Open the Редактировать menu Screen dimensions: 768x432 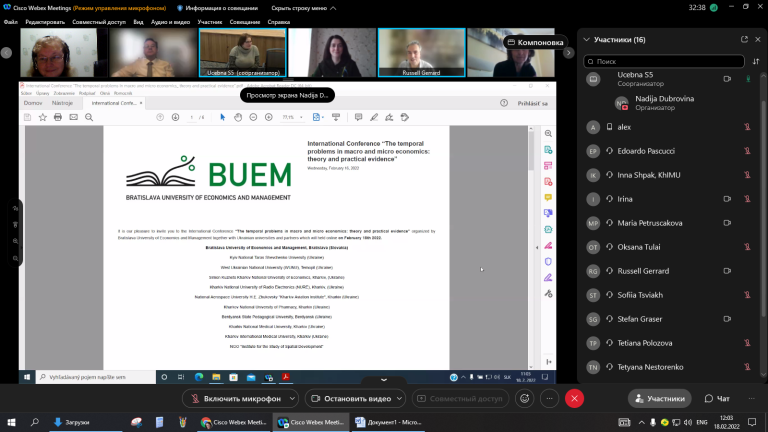pyautogui.click(x=45, y=22)
